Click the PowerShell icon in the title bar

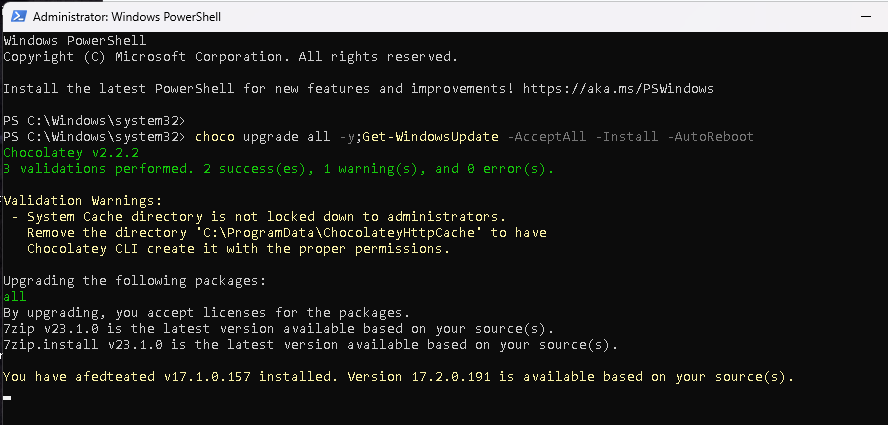coord(18,16)
